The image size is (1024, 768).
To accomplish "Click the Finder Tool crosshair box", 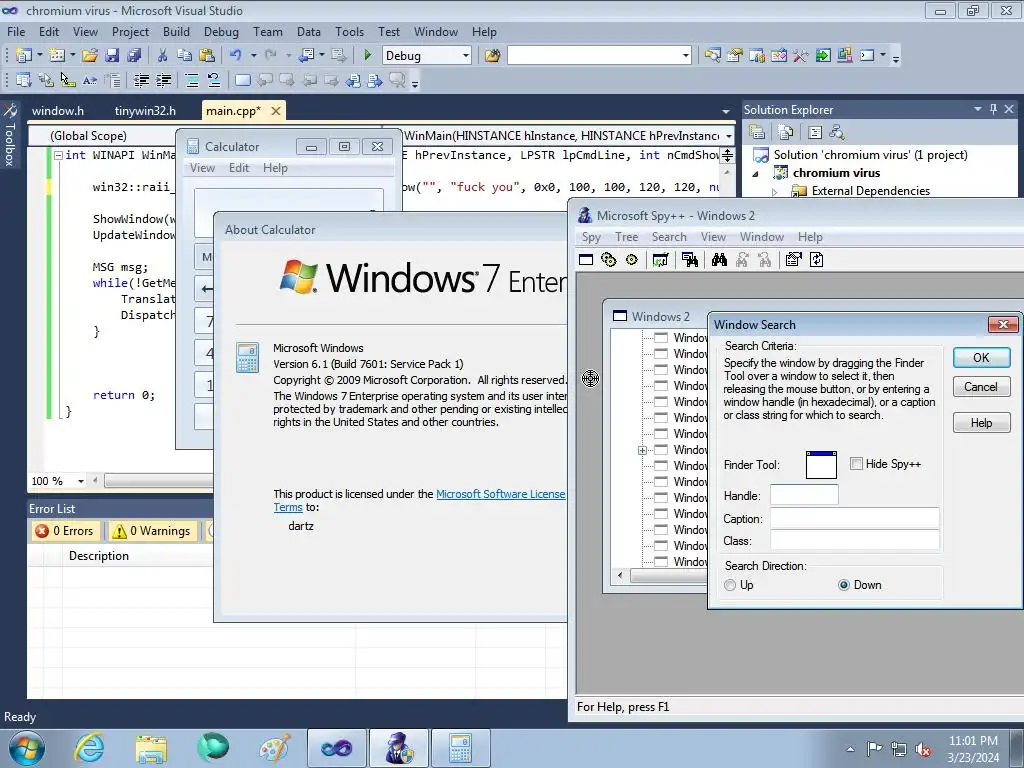I will coord(821,465).
